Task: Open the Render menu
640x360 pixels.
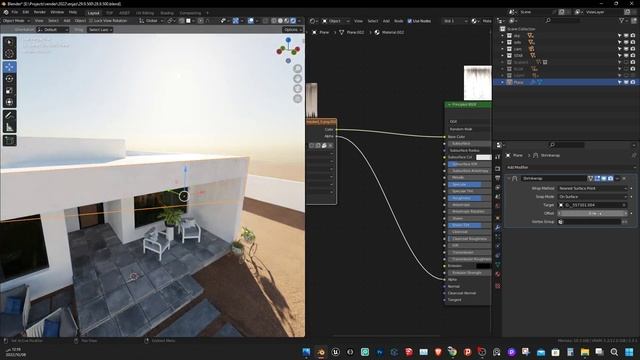Action: click(x=40, y=12)
